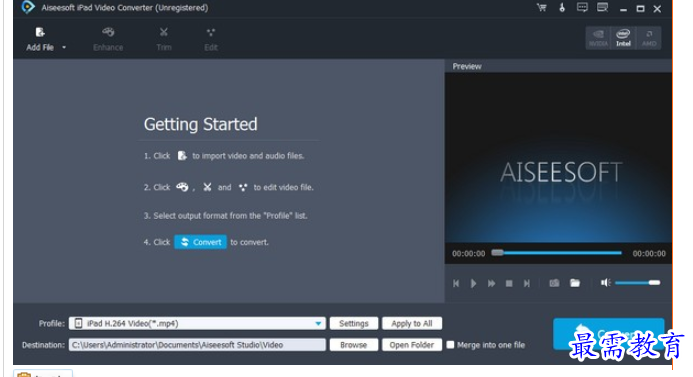This screenshot has width=693, height=377.
Task: Stop the preview playback
Action: (x=509, y=283)
